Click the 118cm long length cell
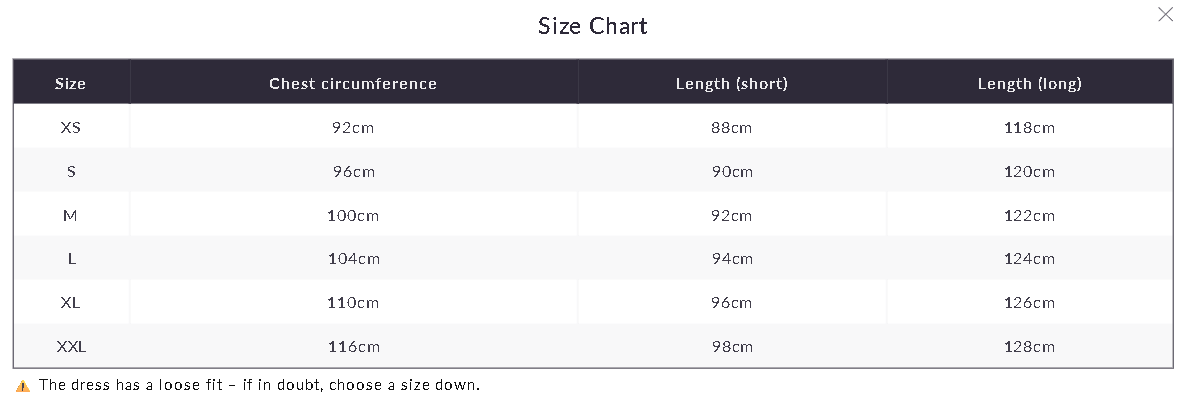Viewport: 1184px width, 404px height. pyautogui.click(x=1029, y=128)
